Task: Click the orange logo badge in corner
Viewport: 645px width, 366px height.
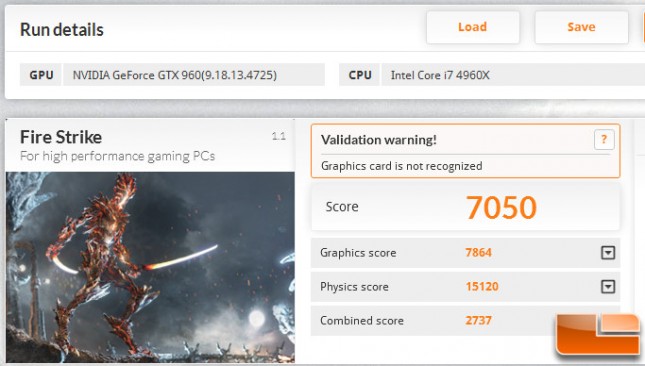Action: tap(598, 334)
